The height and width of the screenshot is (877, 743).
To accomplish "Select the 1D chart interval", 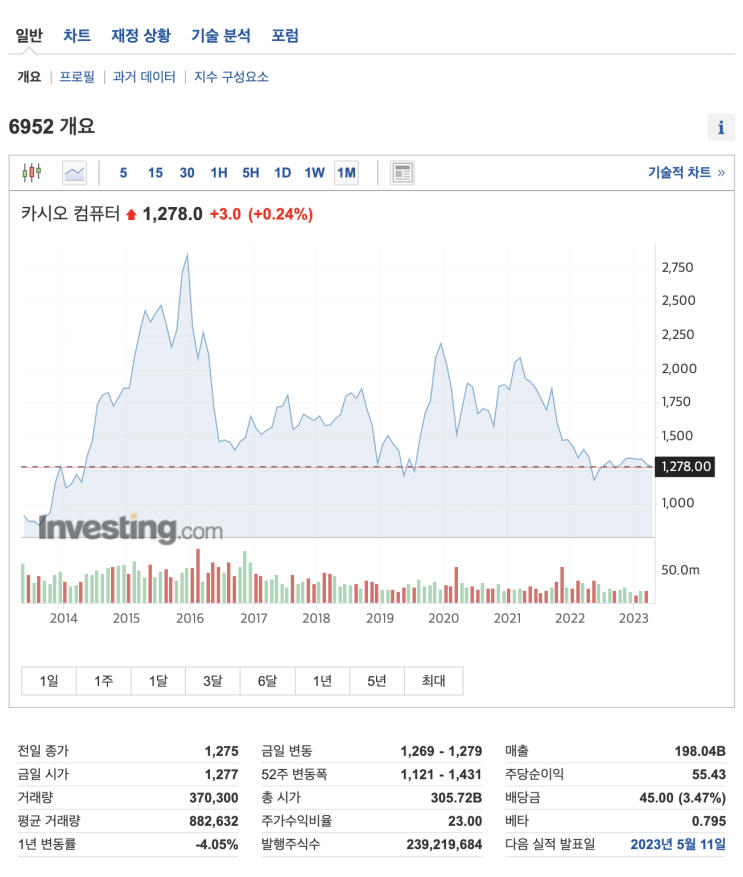I will [283, 173].
